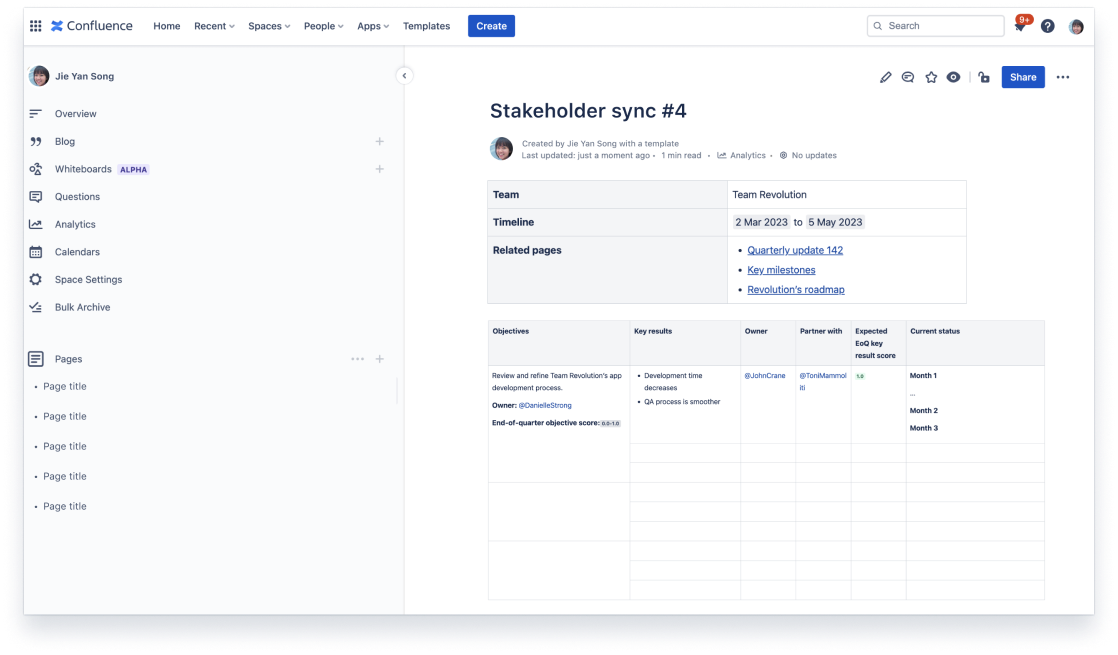Collapse the sidebar with the chevron control
The width and height of the screenshot is (1118, 655).
pos(404,73)
